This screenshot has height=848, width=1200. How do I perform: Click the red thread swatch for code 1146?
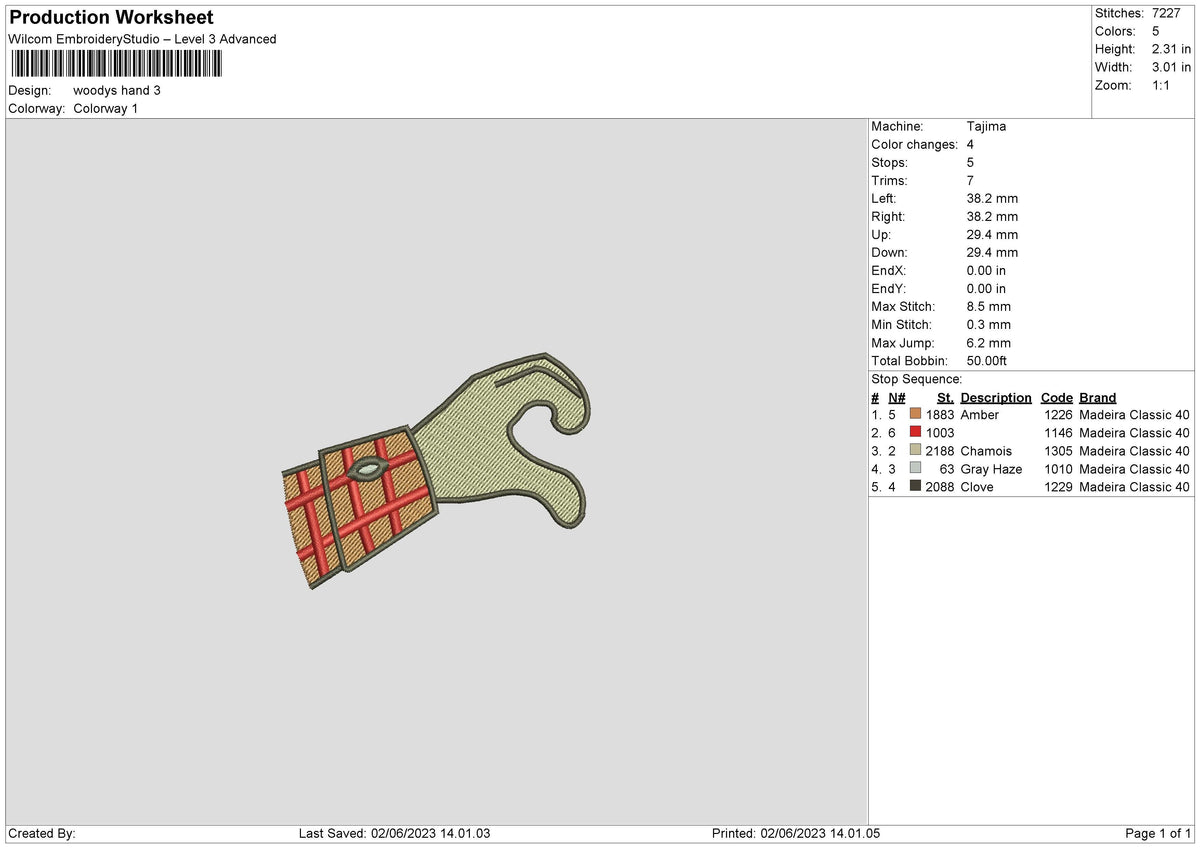point(916,432)
